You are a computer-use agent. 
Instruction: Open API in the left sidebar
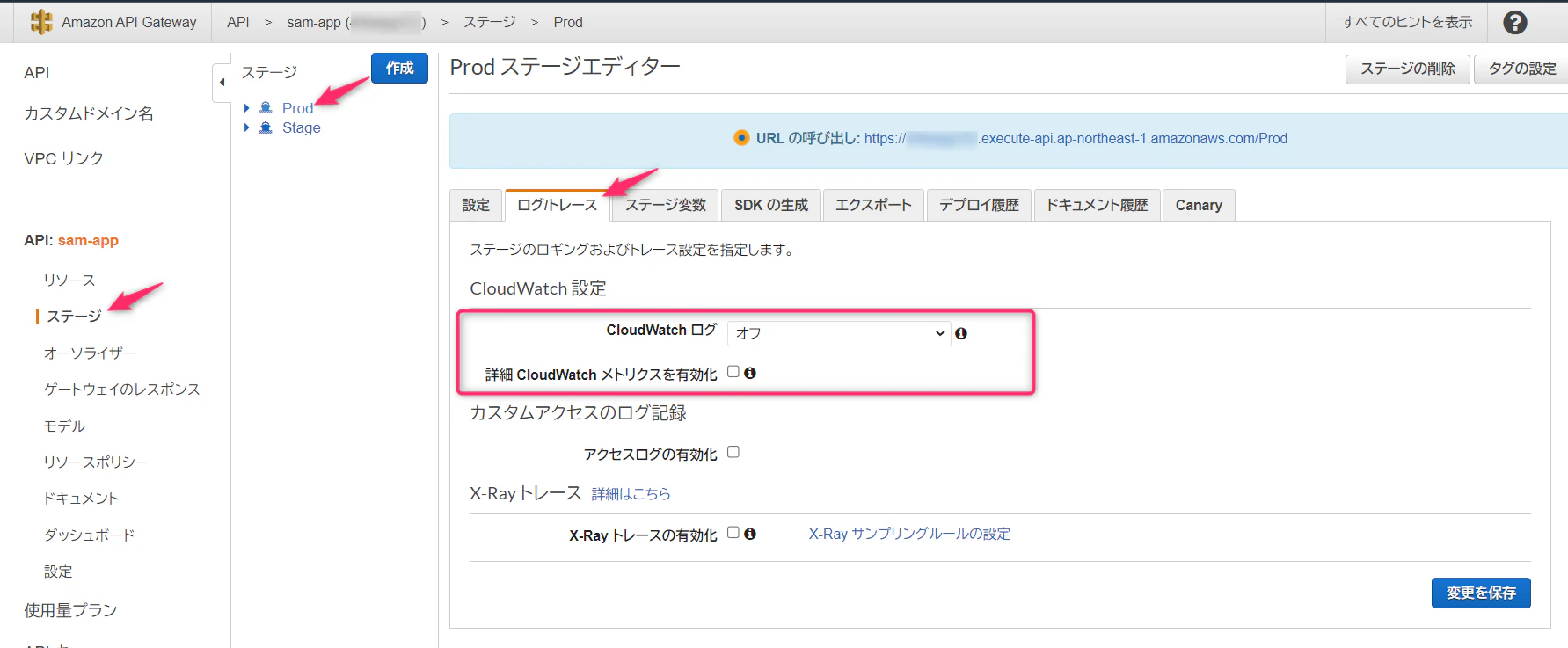point(37,73)
